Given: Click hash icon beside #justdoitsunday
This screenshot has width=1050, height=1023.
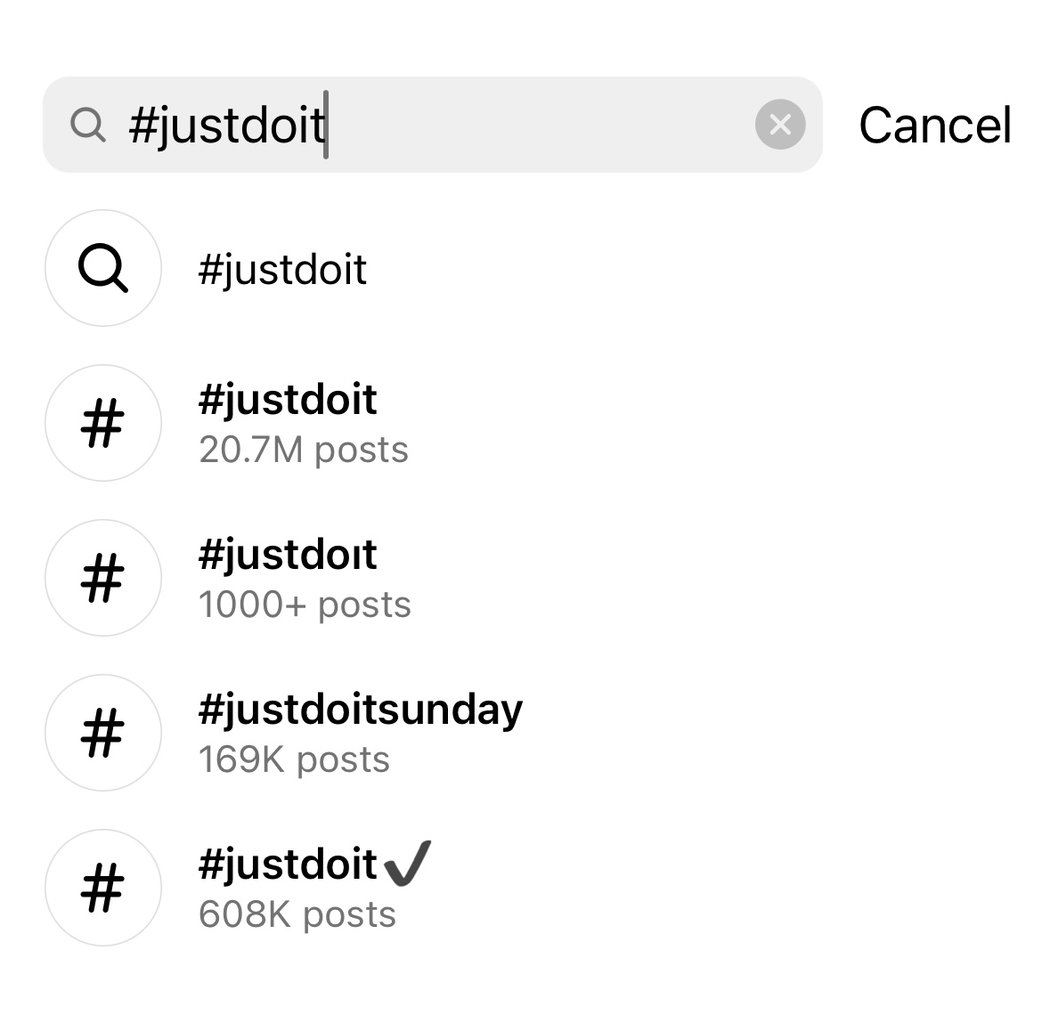Looking at the screenshot, I should point(103,733).
